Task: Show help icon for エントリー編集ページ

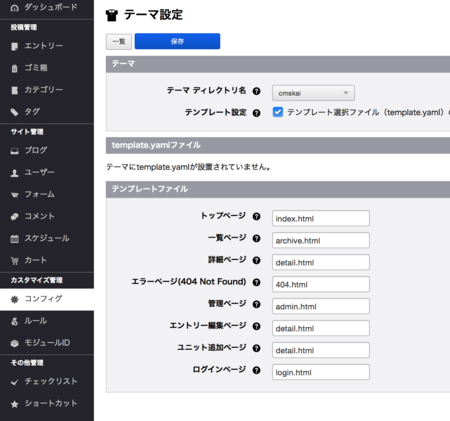Action: (256, 326)
